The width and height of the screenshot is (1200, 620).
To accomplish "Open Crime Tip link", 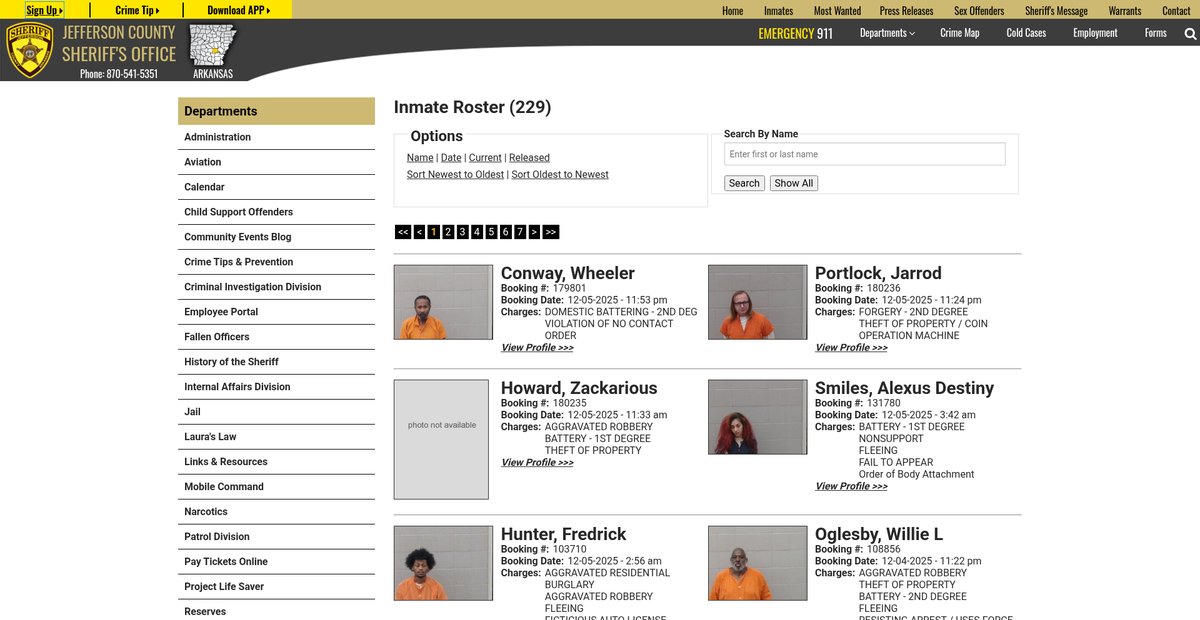I will pos(137,10).
